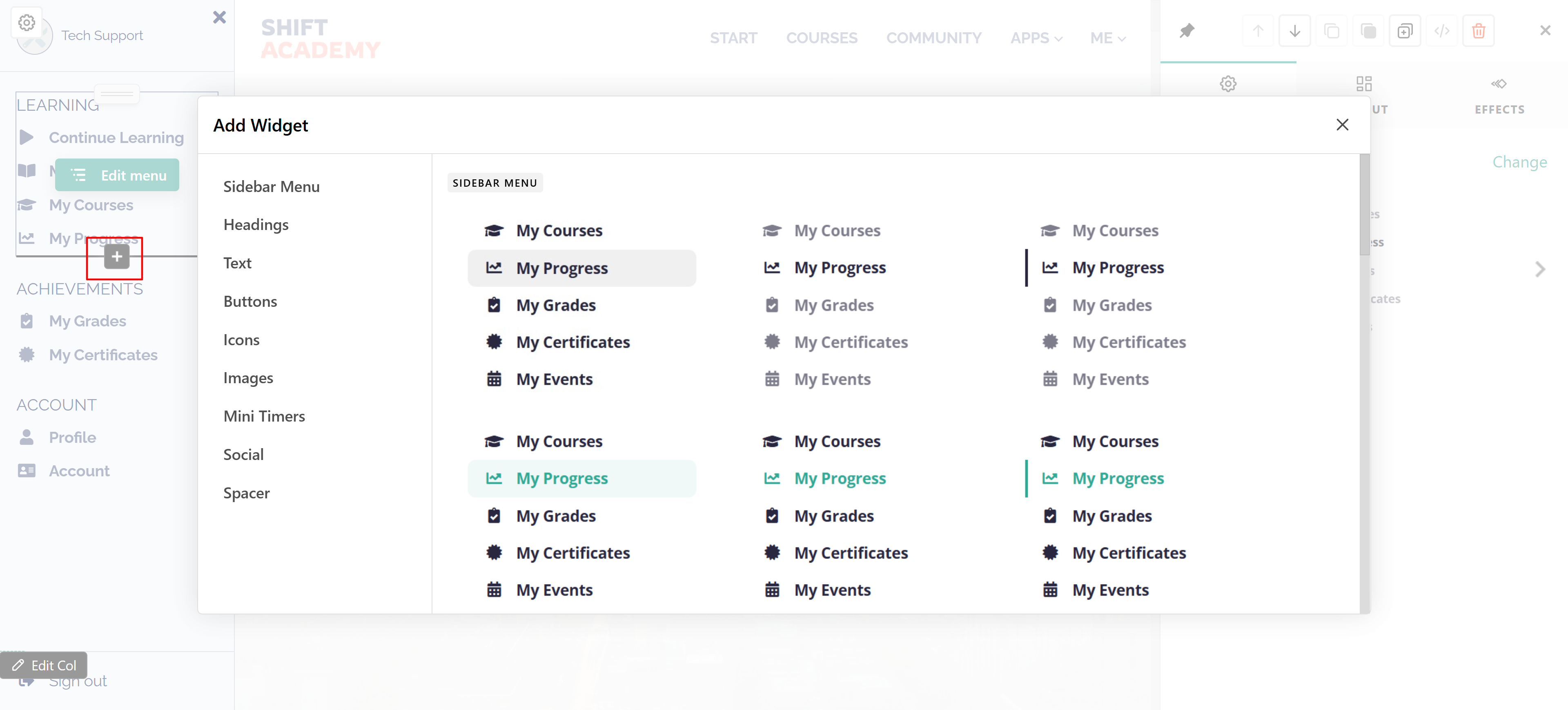The height and width of the screenshot is (710, 1568).
Task: Click the badge icon beside My Certificates in the left sidebar
Action: click(x=26, y=355)
